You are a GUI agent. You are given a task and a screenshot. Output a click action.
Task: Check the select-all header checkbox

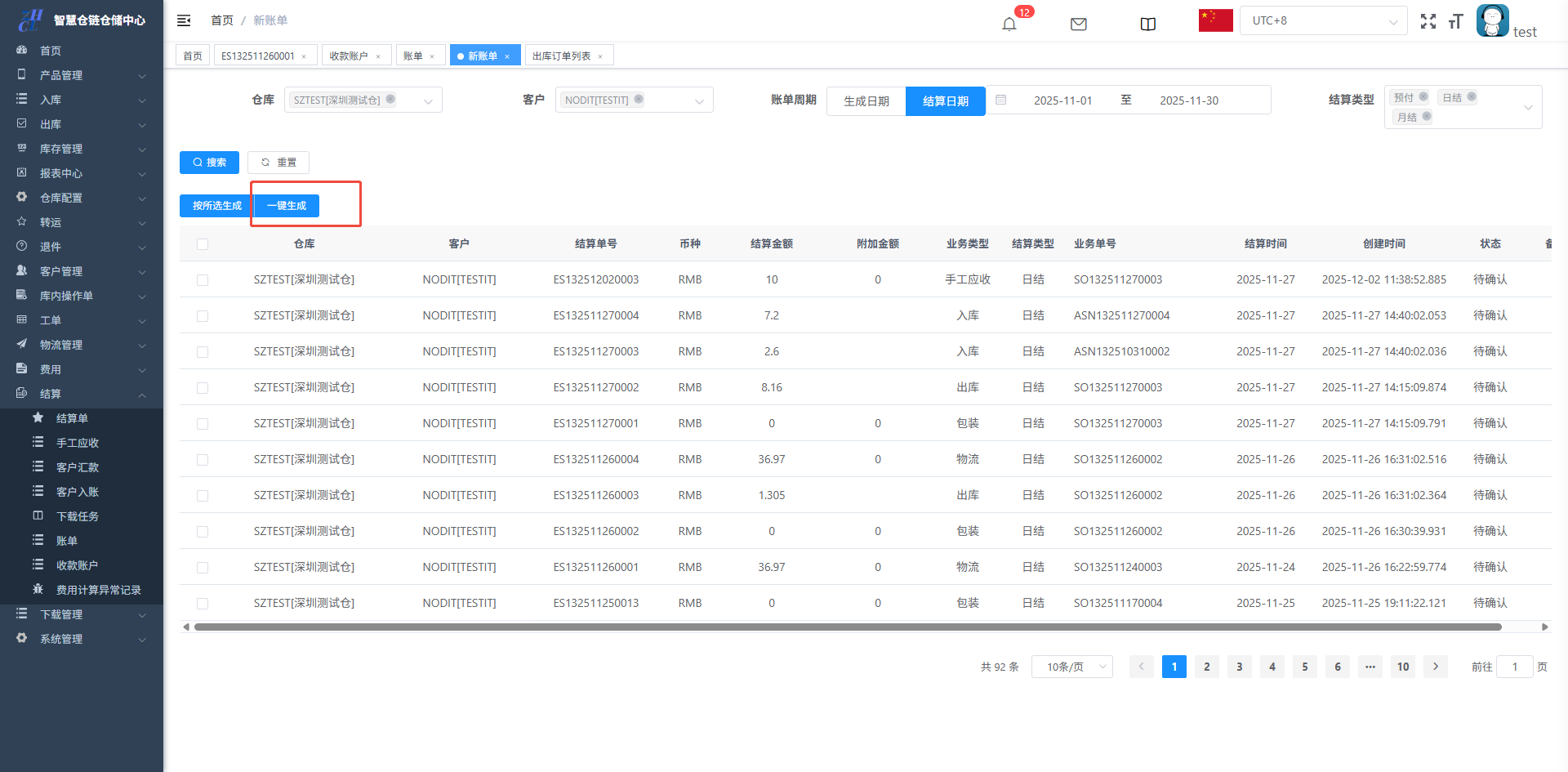203,244
